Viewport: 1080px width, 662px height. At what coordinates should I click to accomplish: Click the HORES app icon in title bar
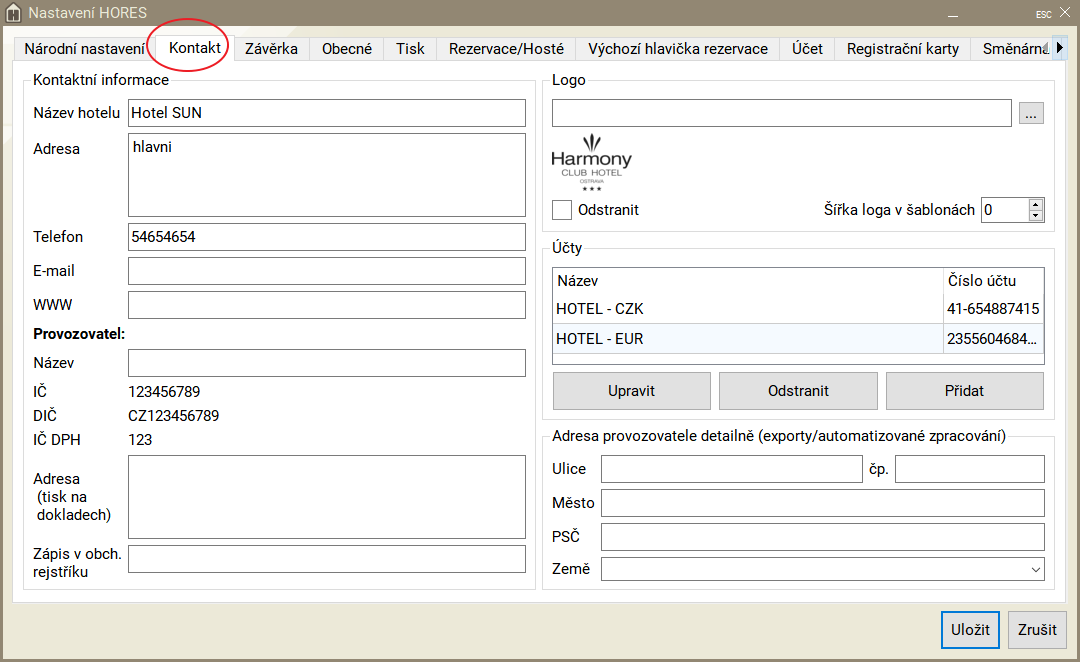point(13,13)
